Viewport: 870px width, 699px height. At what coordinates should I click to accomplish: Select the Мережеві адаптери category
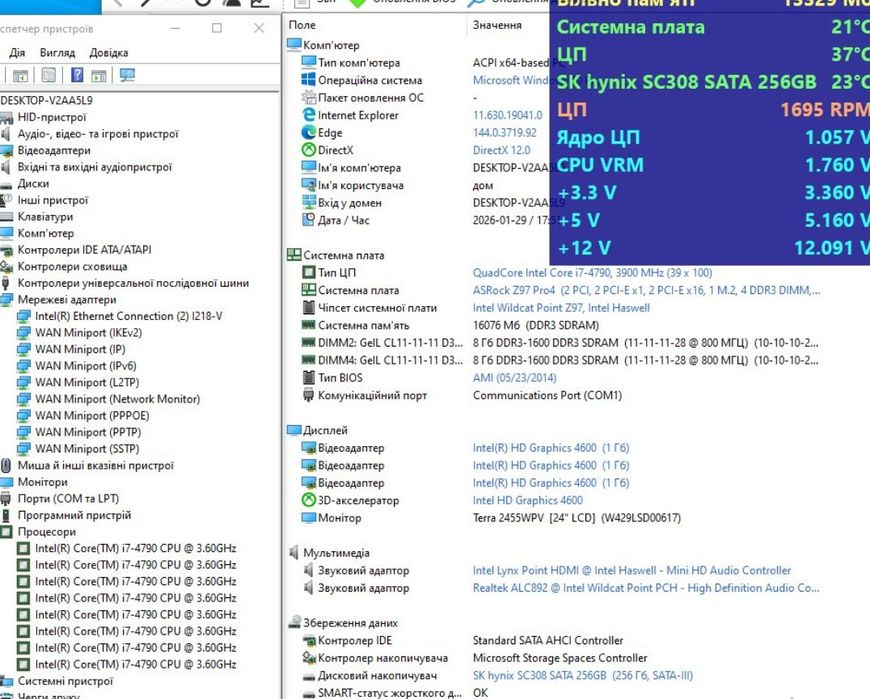67,300
